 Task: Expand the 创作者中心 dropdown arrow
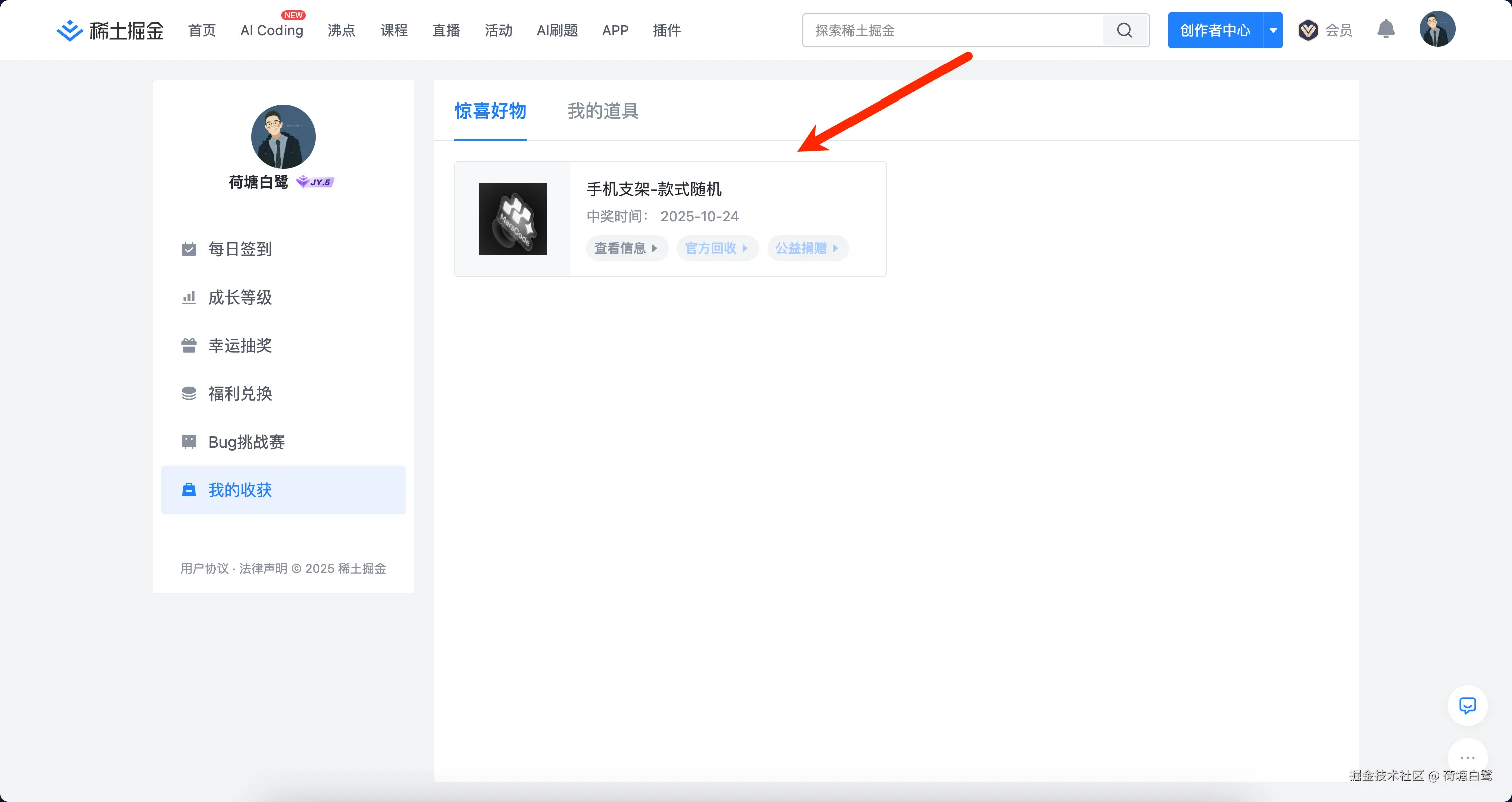tap(1273, 30)
